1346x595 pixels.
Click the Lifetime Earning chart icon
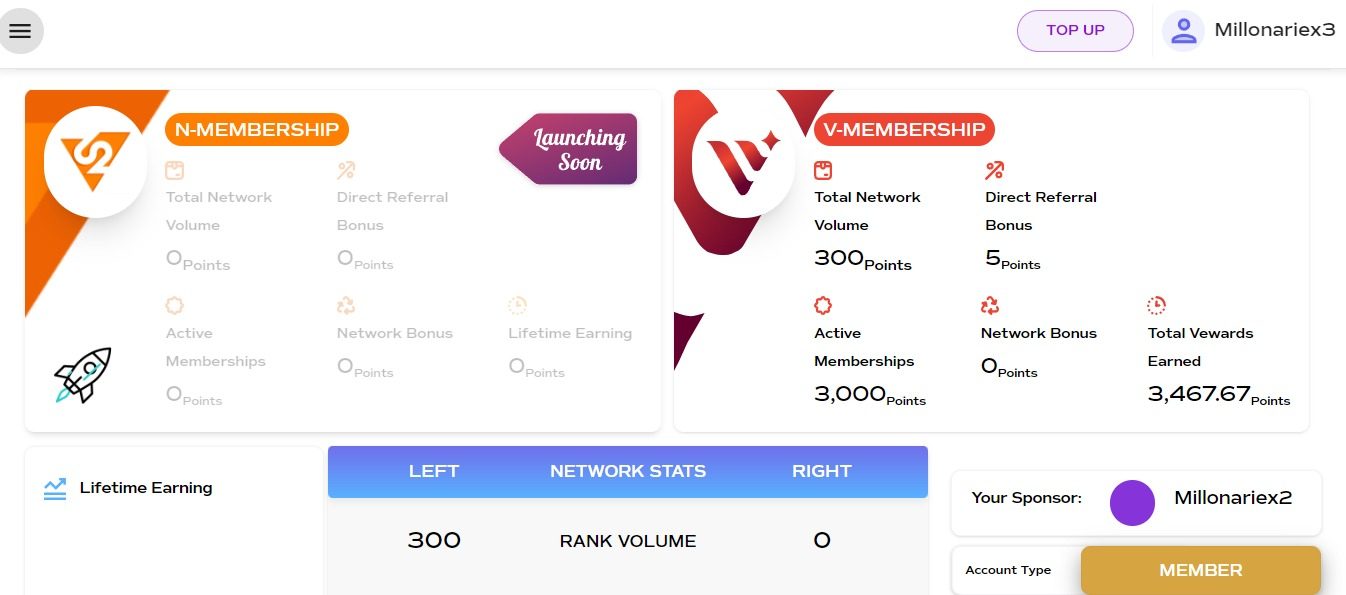[55, 488]
